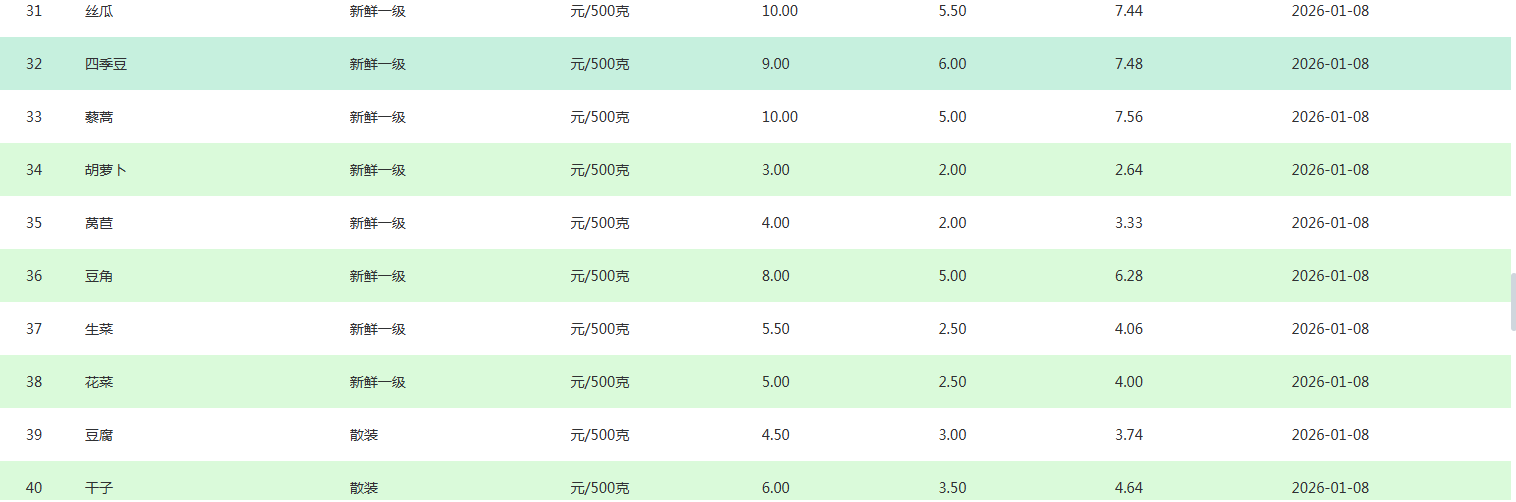
Task: Click the 2026-01-08 date in 生菜 row
Action: (x=1330, y=329)
